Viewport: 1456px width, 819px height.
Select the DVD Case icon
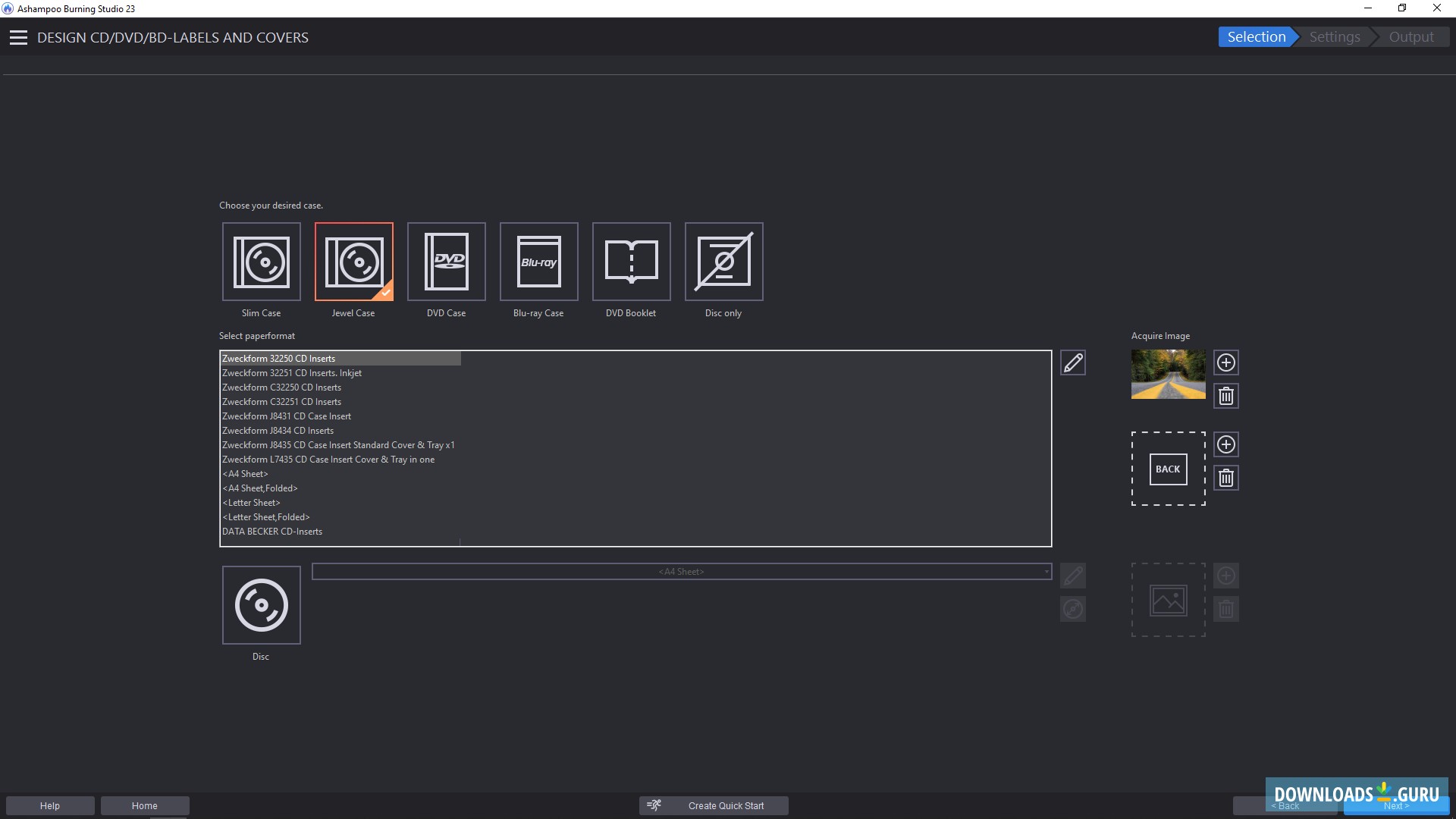coord(447,262)
